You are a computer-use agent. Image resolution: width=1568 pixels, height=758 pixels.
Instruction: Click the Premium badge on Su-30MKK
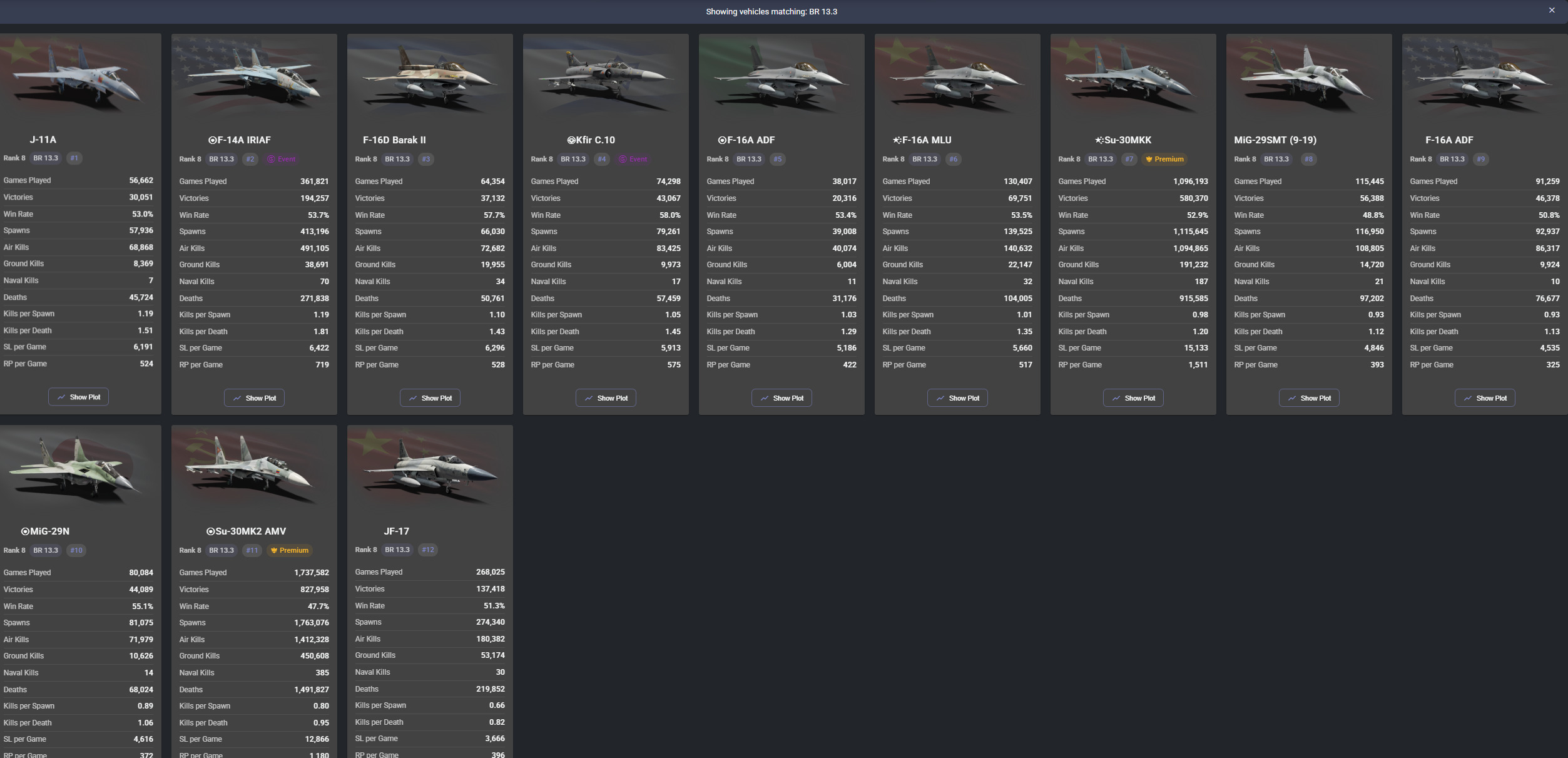pos(1164,159)
